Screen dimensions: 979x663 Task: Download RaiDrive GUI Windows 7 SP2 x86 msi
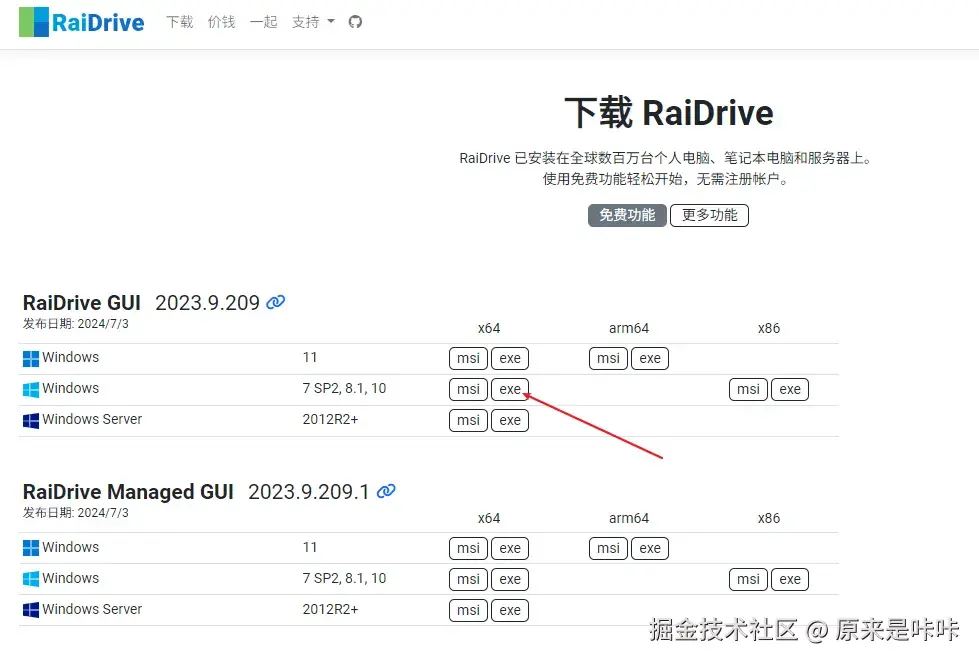[x=748, y=390]
